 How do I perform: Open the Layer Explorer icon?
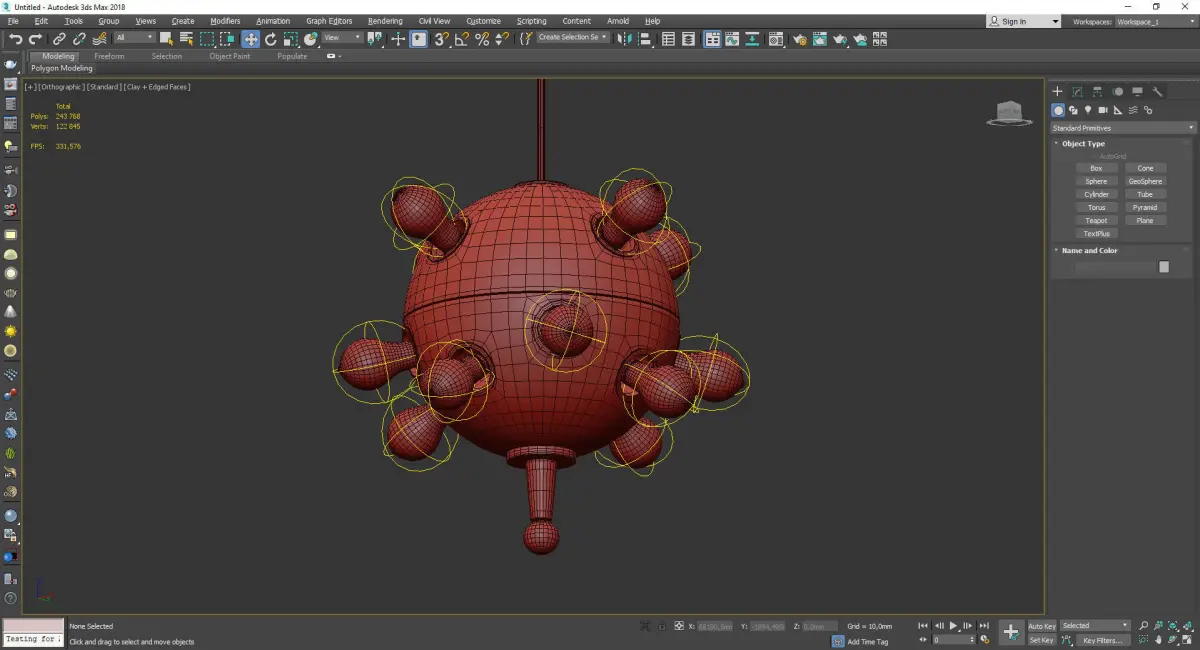pos(689,39)
